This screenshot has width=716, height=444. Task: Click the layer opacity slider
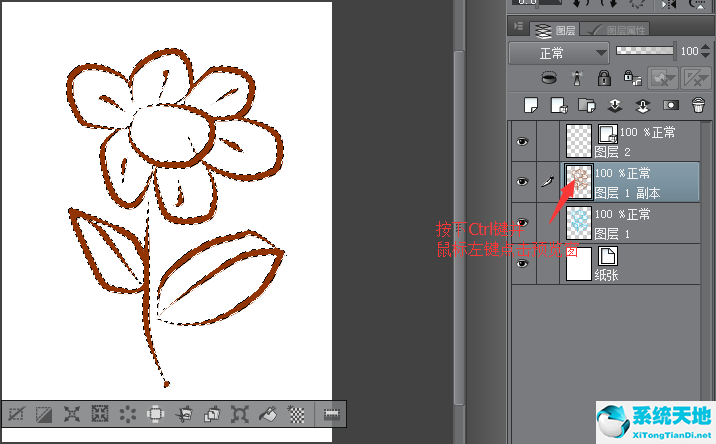click(x=645, y=50)
